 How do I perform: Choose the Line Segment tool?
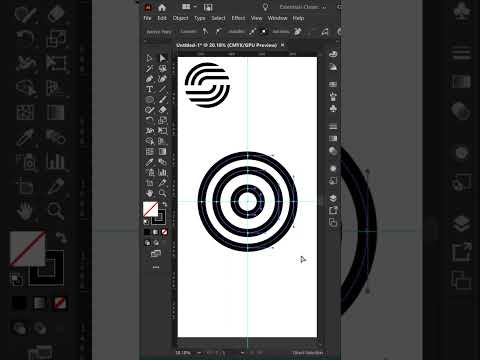[163, 89]
